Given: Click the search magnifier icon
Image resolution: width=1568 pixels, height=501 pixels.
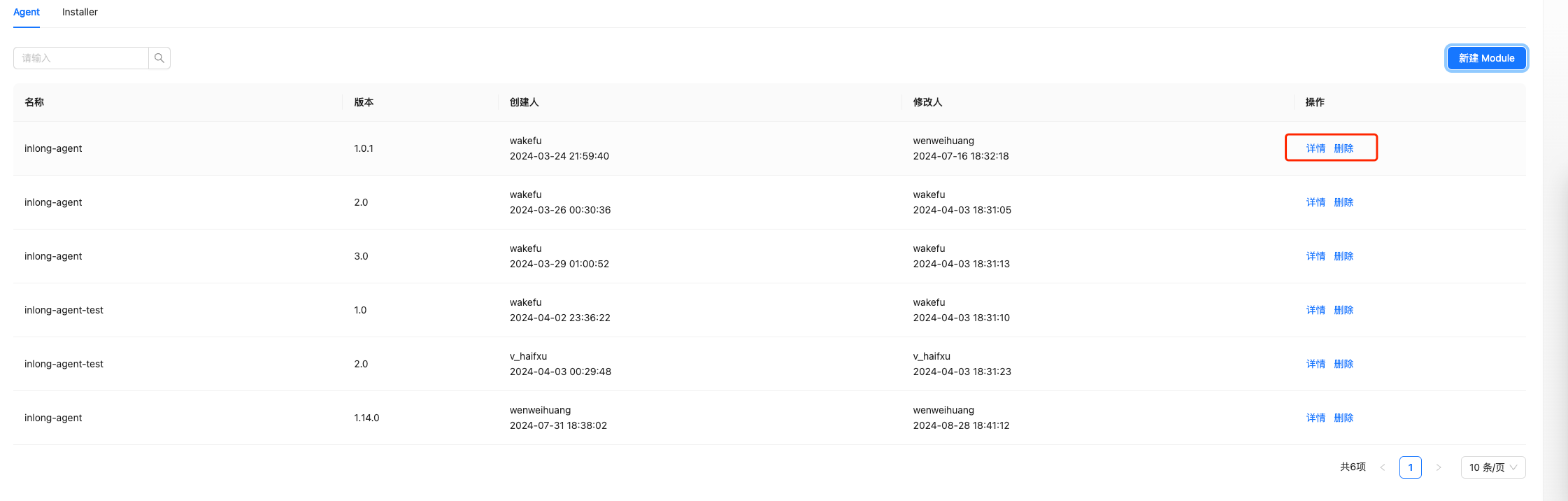Looking at the screenshot, I should tap(159, 58).
